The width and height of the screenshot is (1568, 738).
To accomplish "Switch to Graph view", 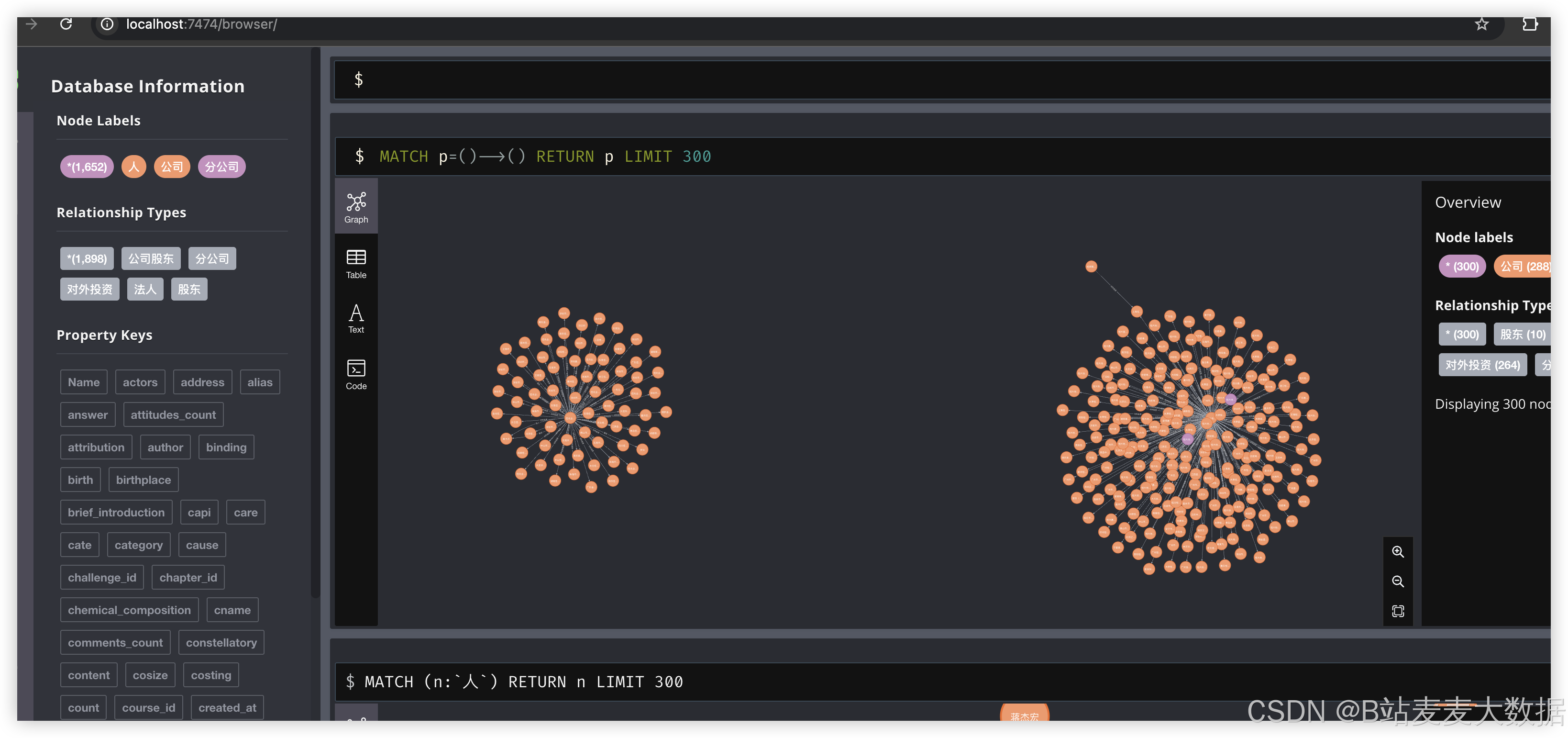I will click(x=356, y=207).
